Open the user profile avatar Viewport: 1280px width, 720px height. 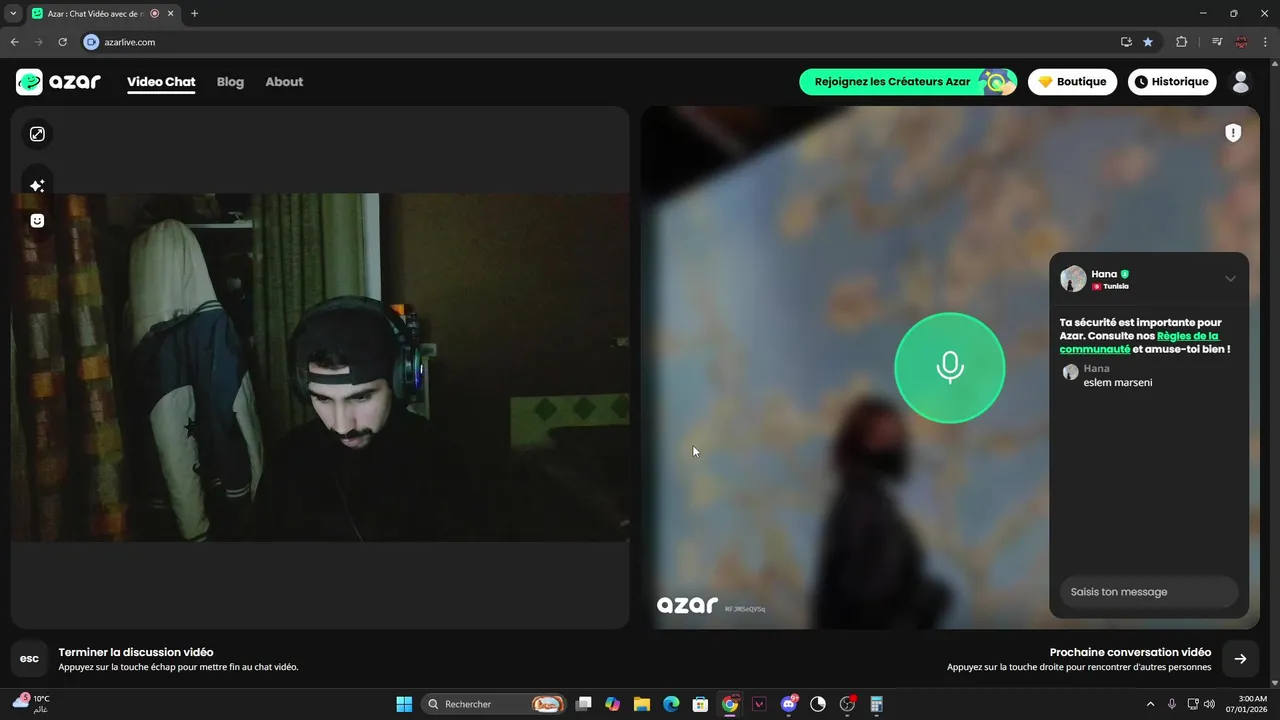[x=1241, y=82]
